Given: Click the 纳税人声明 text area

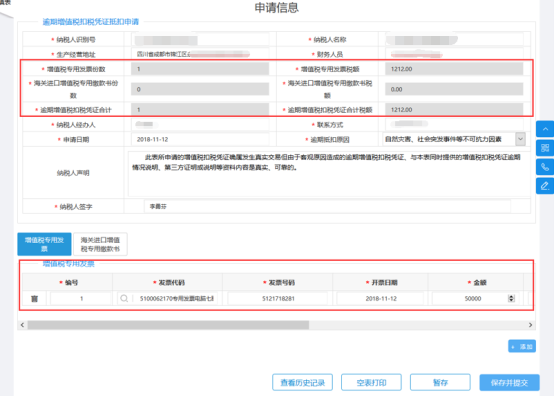Looking at the screenshot, I should [329, 173].
